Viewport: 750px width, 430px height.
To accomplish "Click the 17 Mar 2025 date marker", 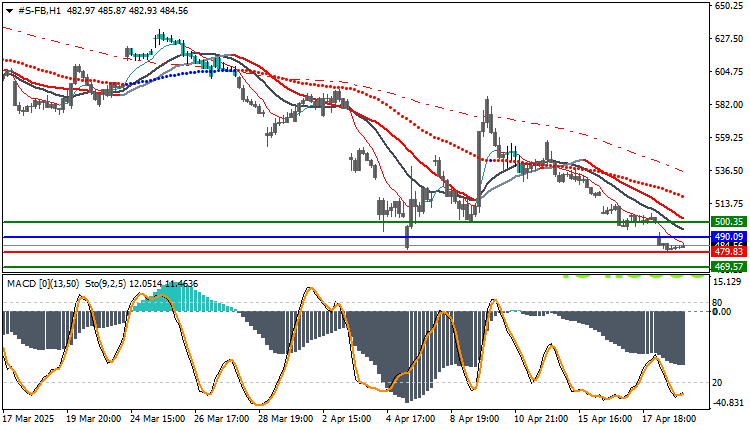I will 29,419.
